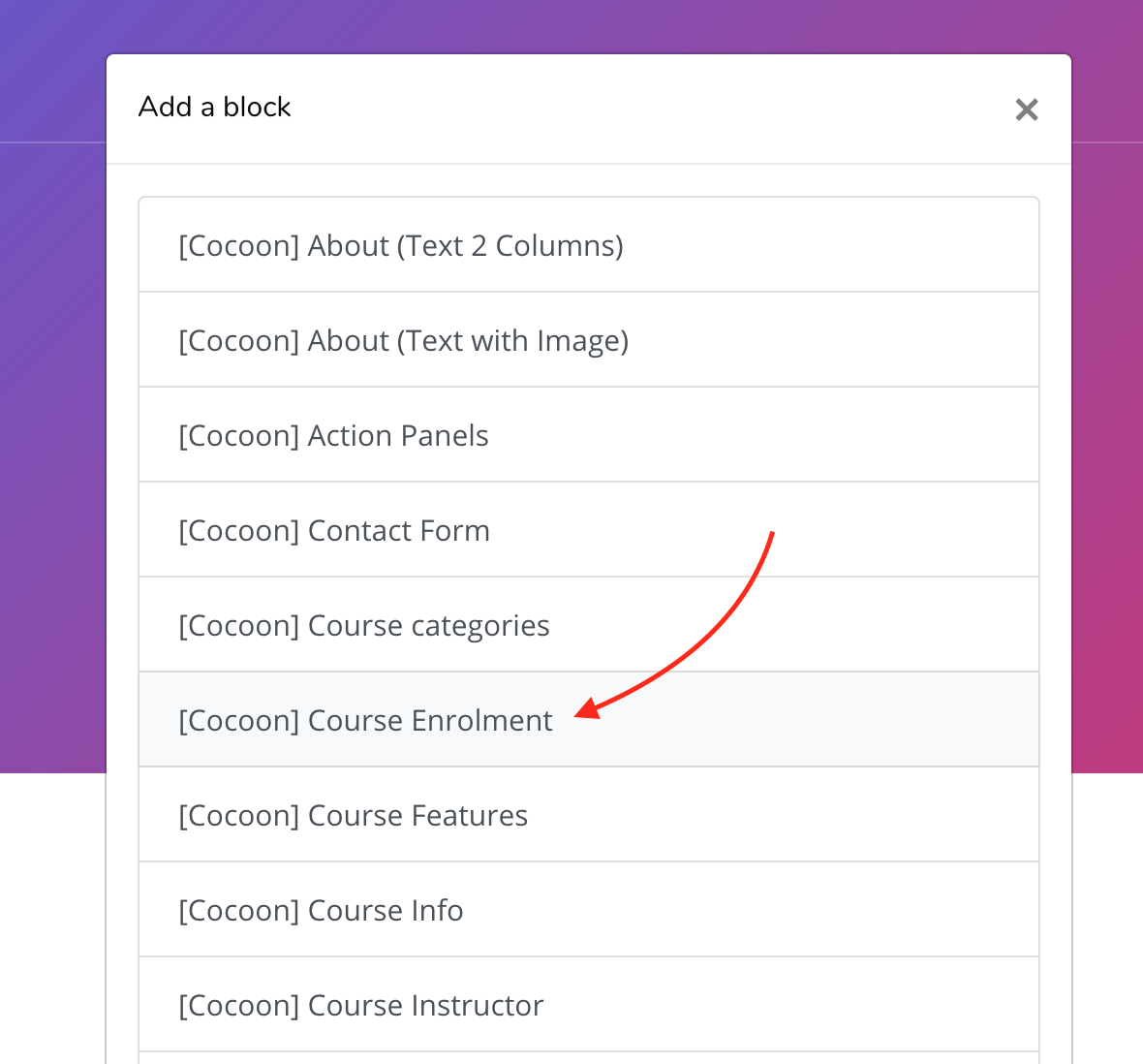Add the Cocoon Course Info block
Image resolution: width=1143 pixels, height=1064 pixels.
[x=589, y=909]
